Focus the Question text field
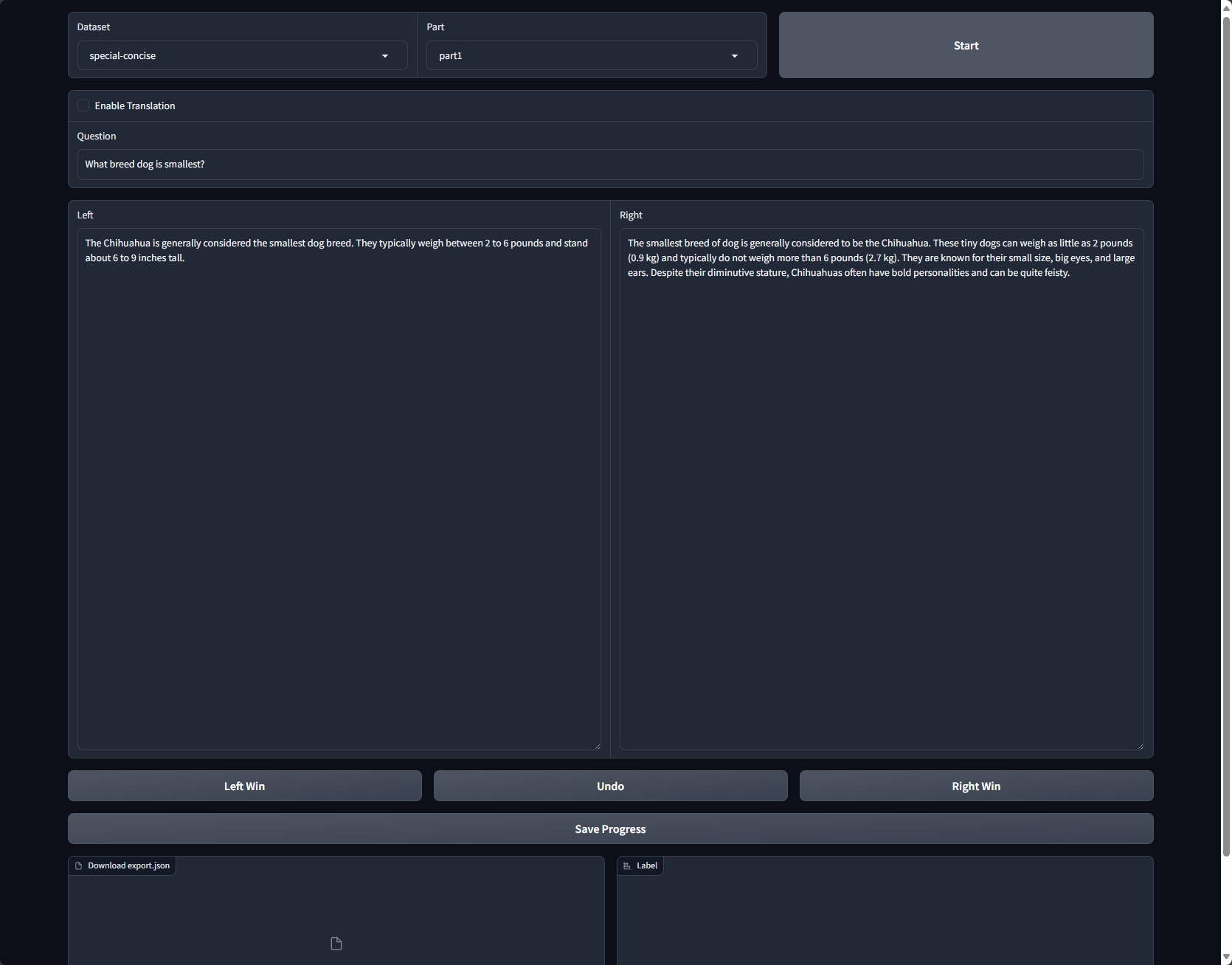The width and height of the screenshot is (1232, 965). click(x=610, y=165)
